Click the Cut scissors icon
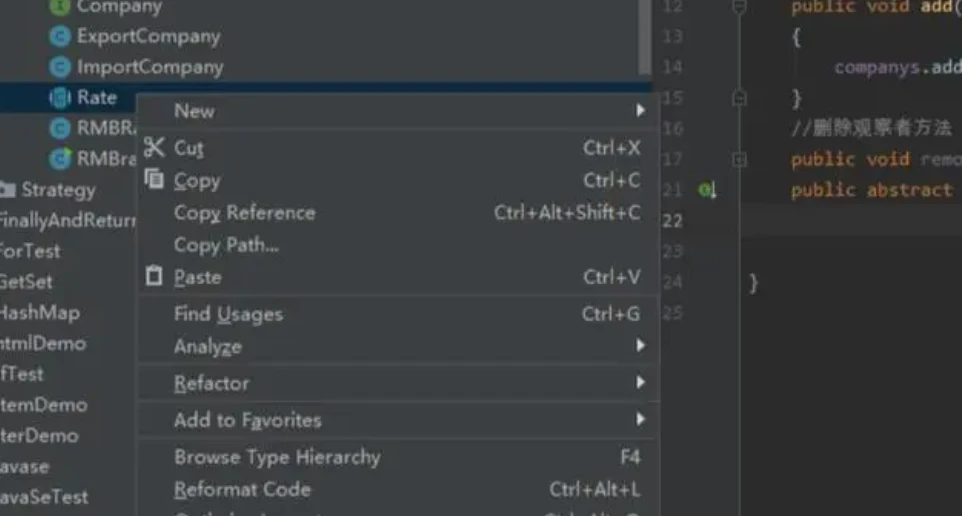 (x=153, y=148)
